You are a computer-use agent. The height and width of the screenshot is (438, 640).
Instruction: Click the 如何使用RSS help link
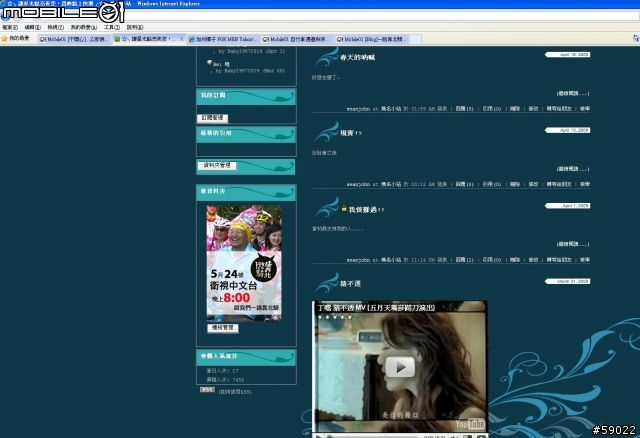point(235,392)
